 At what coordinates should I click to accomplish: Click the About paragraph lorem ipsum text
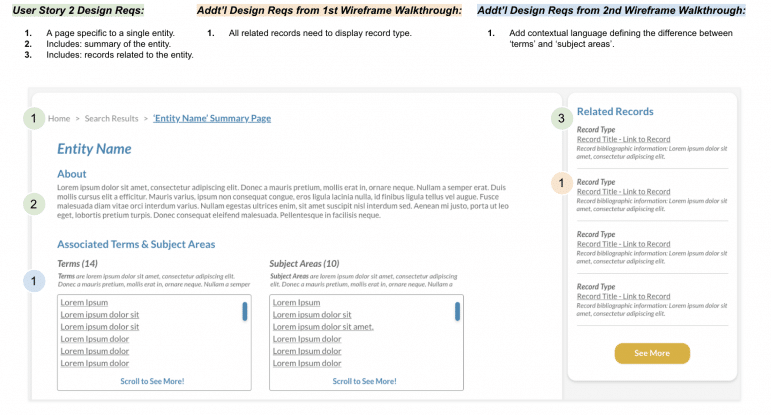tap(283, 201)
